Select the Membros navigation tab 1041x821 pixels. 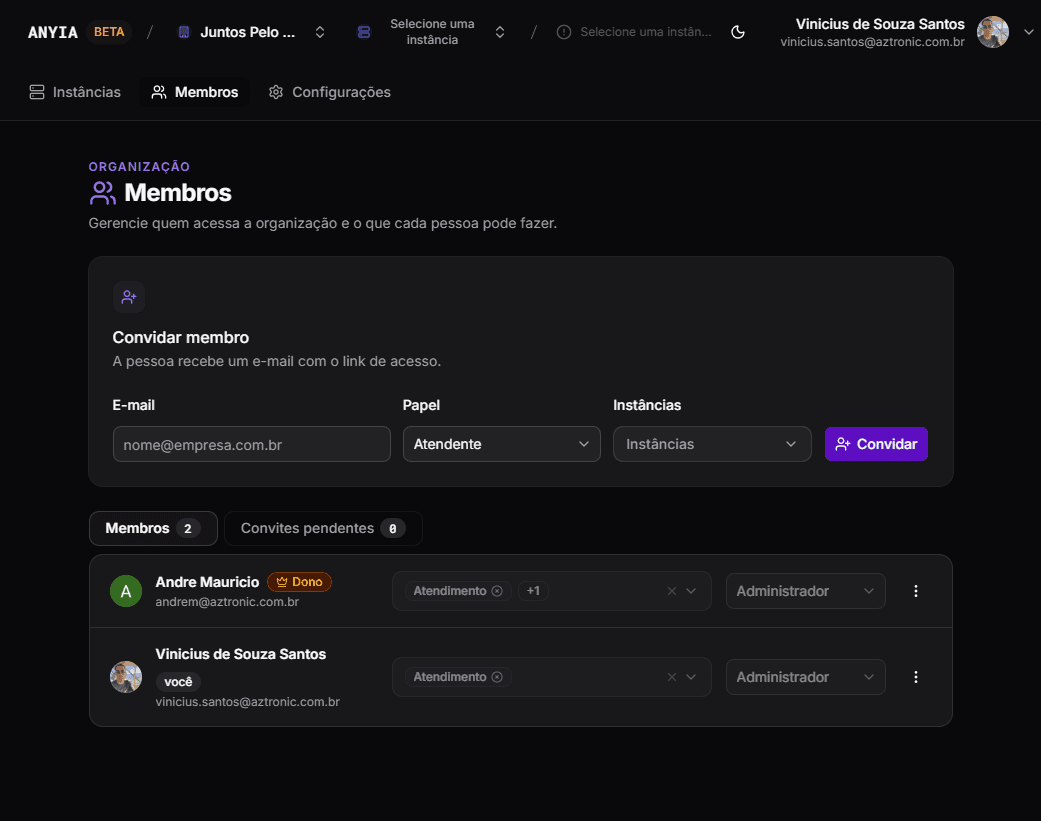195,92
